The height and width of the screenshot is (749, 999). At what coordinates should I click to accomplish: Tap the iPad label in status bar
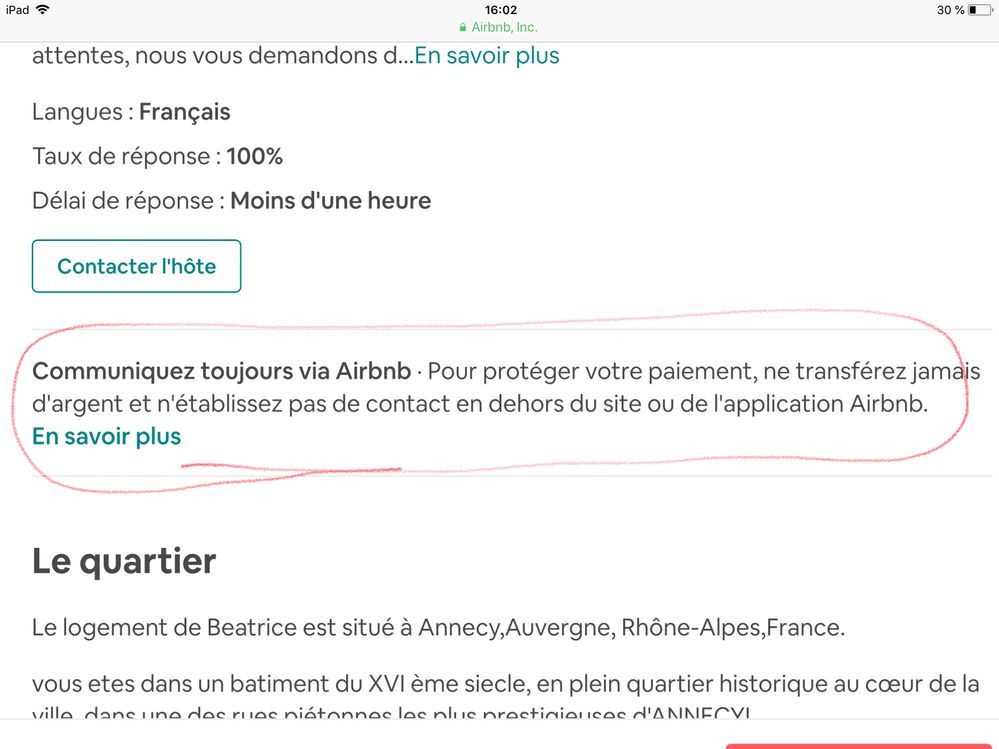(17, 9)
